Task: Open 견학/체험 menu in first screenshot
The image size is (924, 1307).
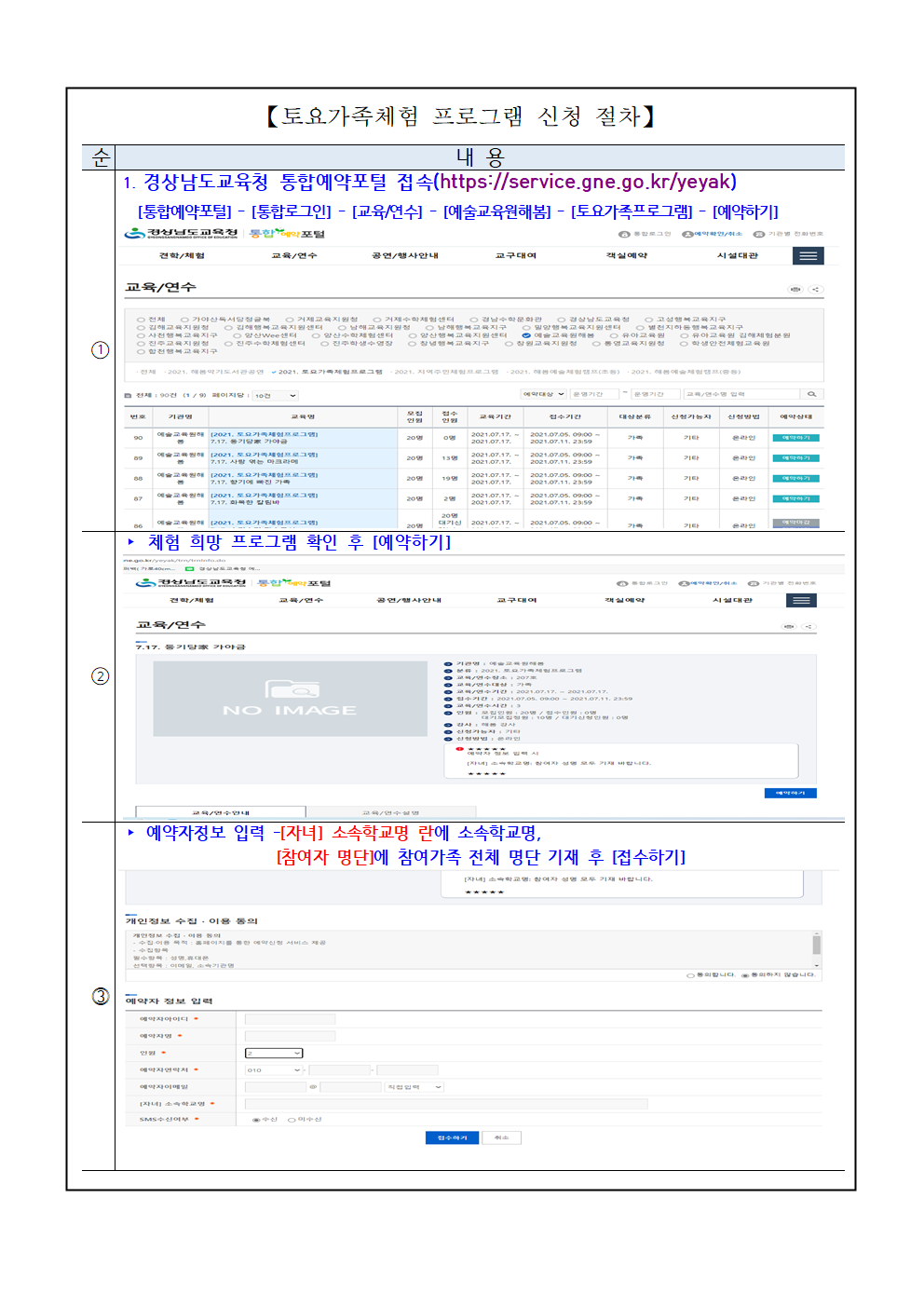Action: [182, 255]
